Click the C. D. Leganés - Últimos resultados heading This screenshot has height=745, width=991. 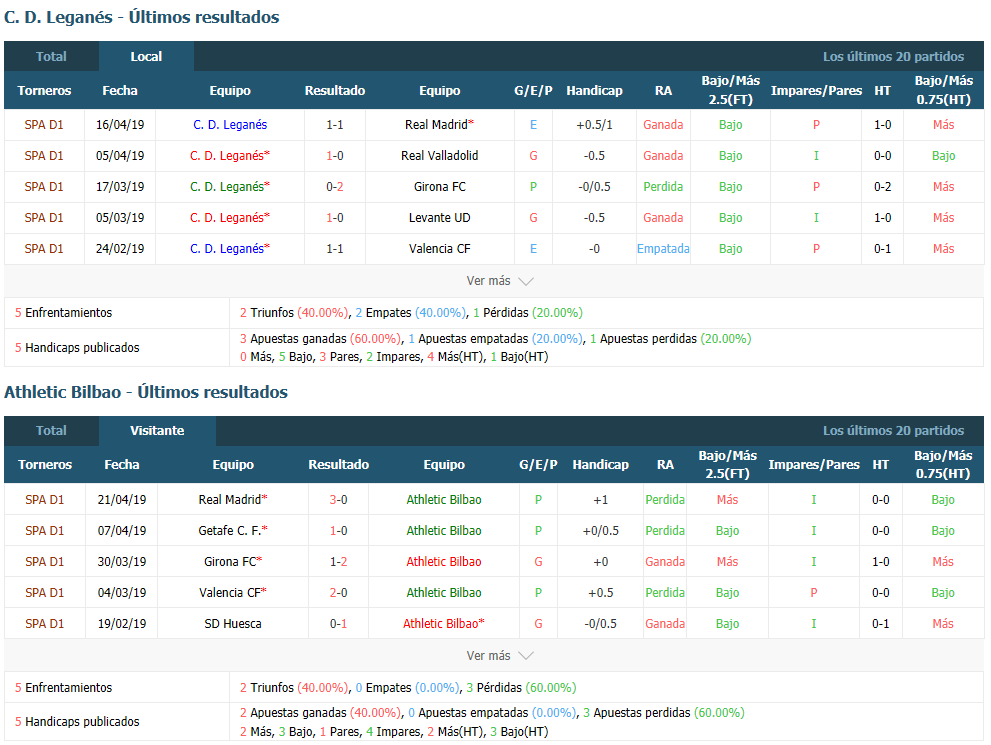click(142, 16)
